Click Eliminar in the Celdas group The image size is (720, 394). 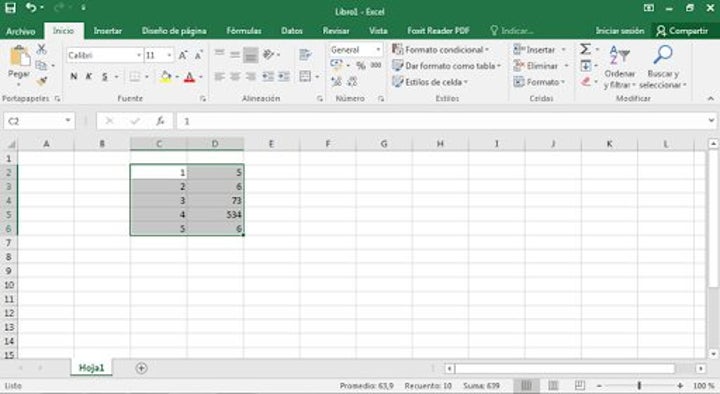[x=536, y=66]
